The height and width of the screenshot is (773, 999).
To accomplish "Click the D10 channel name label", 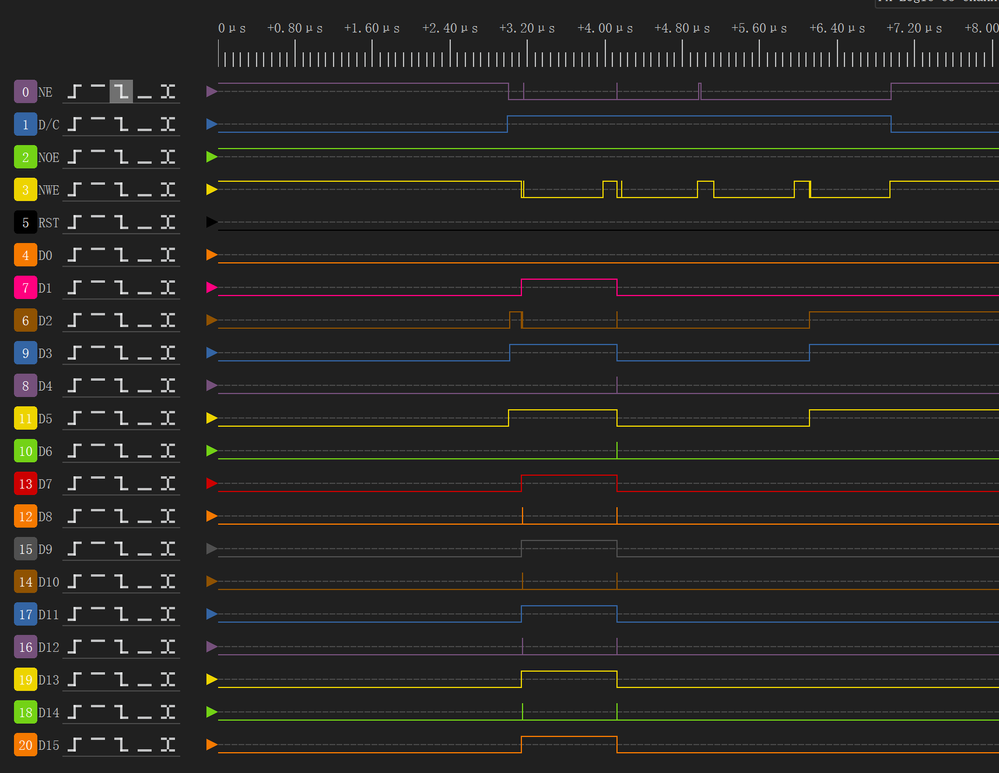I will tap(48, 581).
